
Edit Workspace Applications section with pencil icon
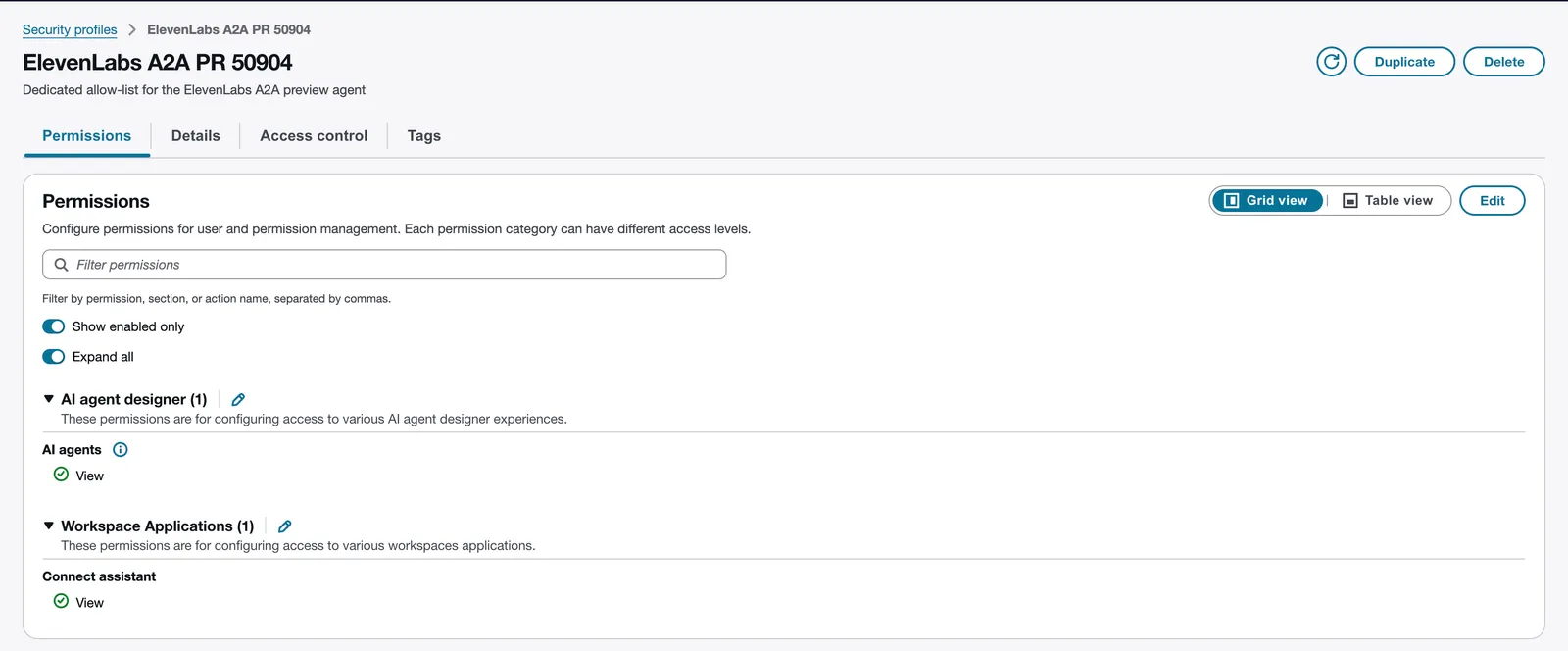[285, 526]
